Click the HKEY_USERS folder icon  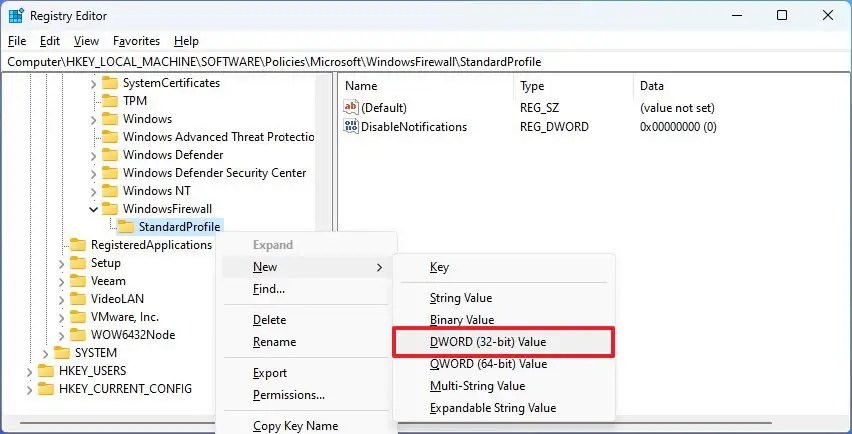pyautogui.click(x=46, y=371)
